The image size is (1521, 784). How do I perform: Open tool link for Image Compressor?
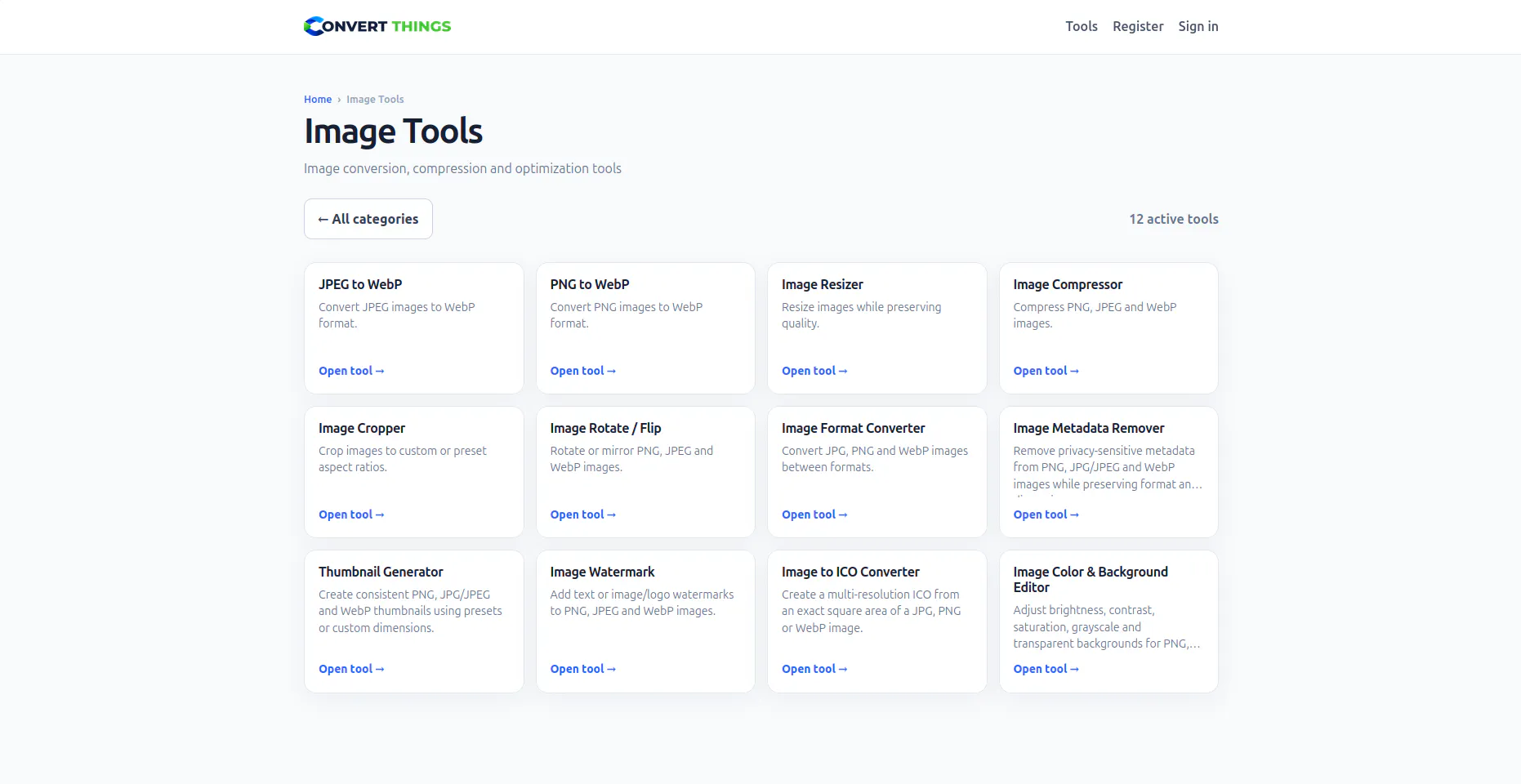coord(1046,371)
